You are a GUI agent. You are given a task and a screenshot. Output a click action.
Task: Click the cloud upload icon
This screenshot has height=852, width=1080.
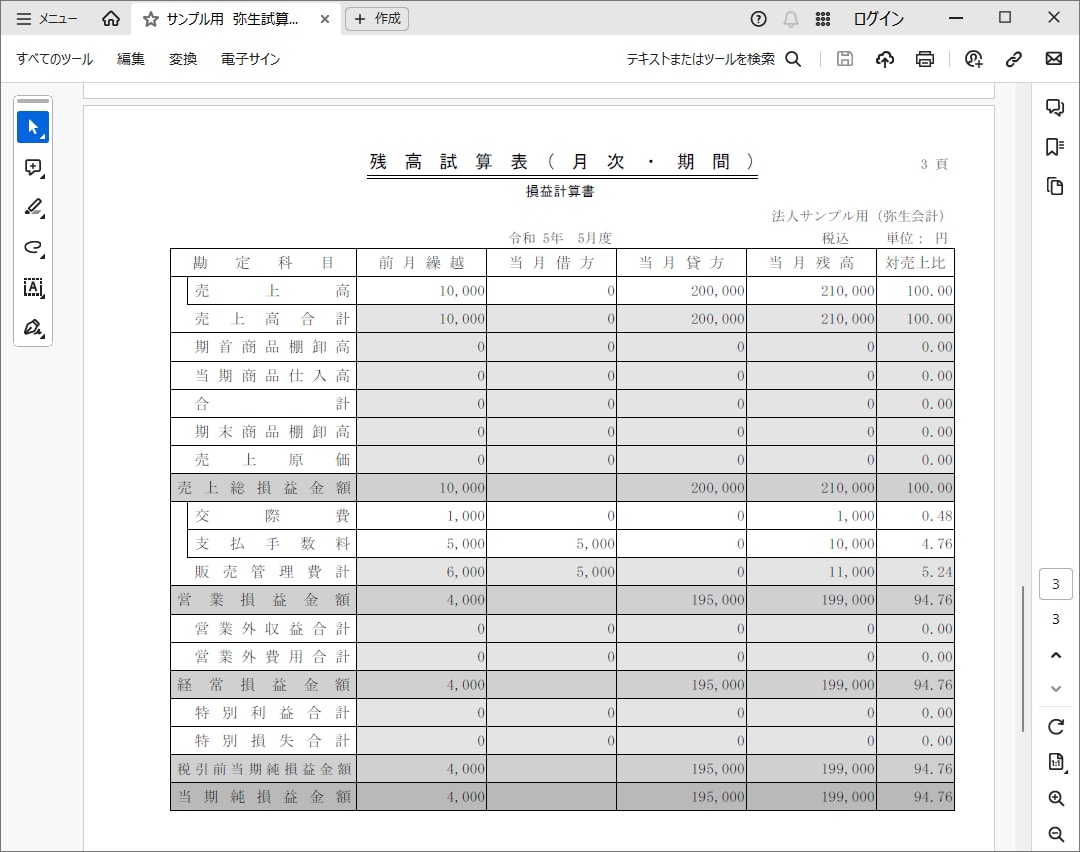[885, 59]
